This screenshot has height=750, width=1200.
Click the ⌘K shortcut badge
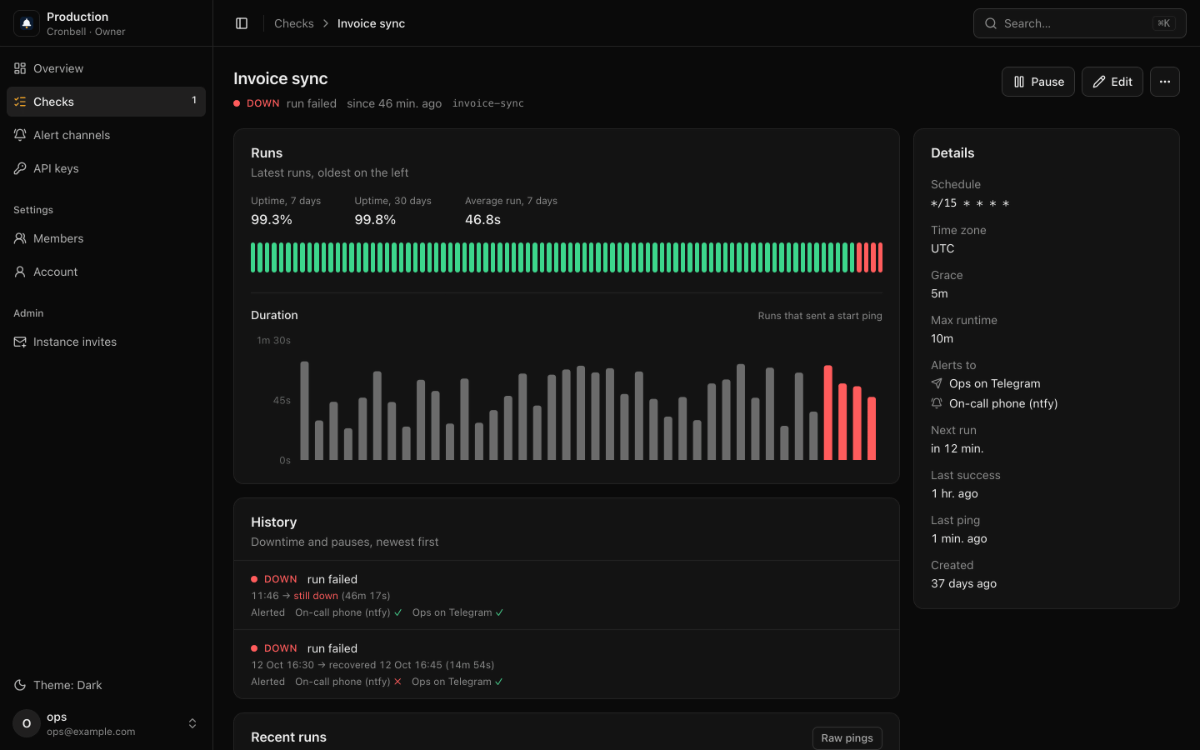tap(1163, 23)
